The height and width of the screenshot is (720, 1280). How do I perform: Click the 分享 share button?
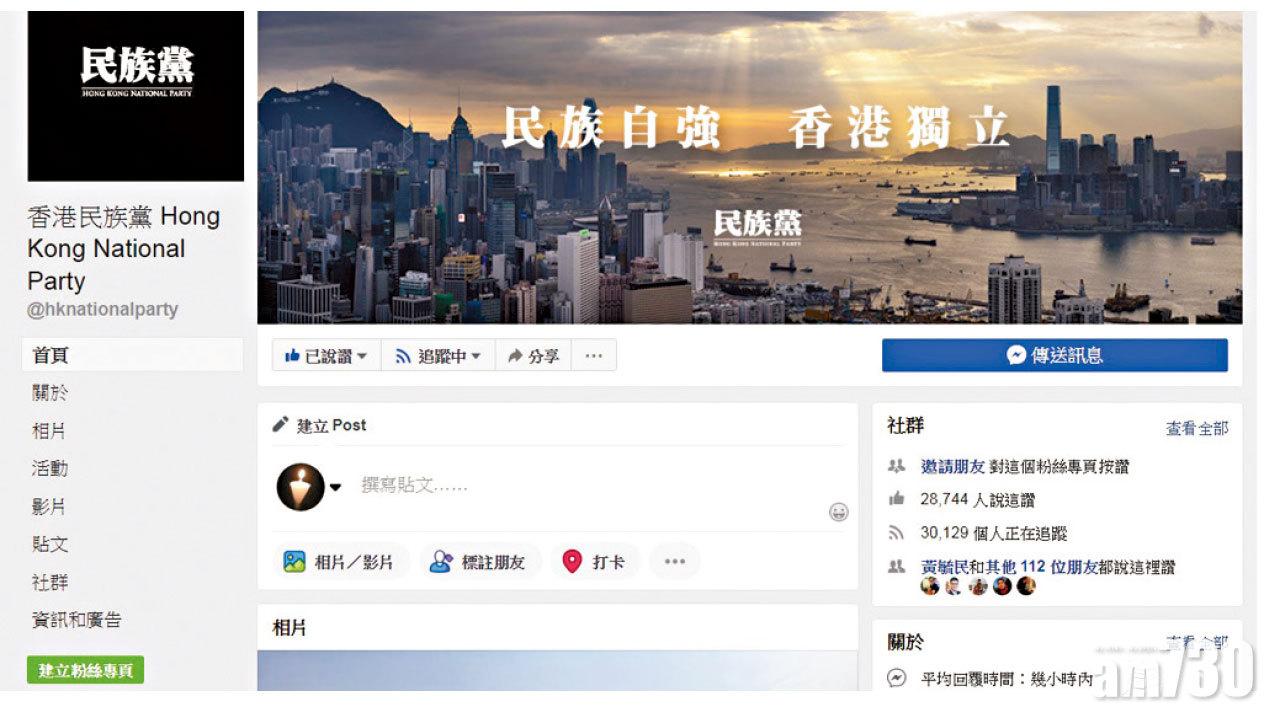coord(533,355)
